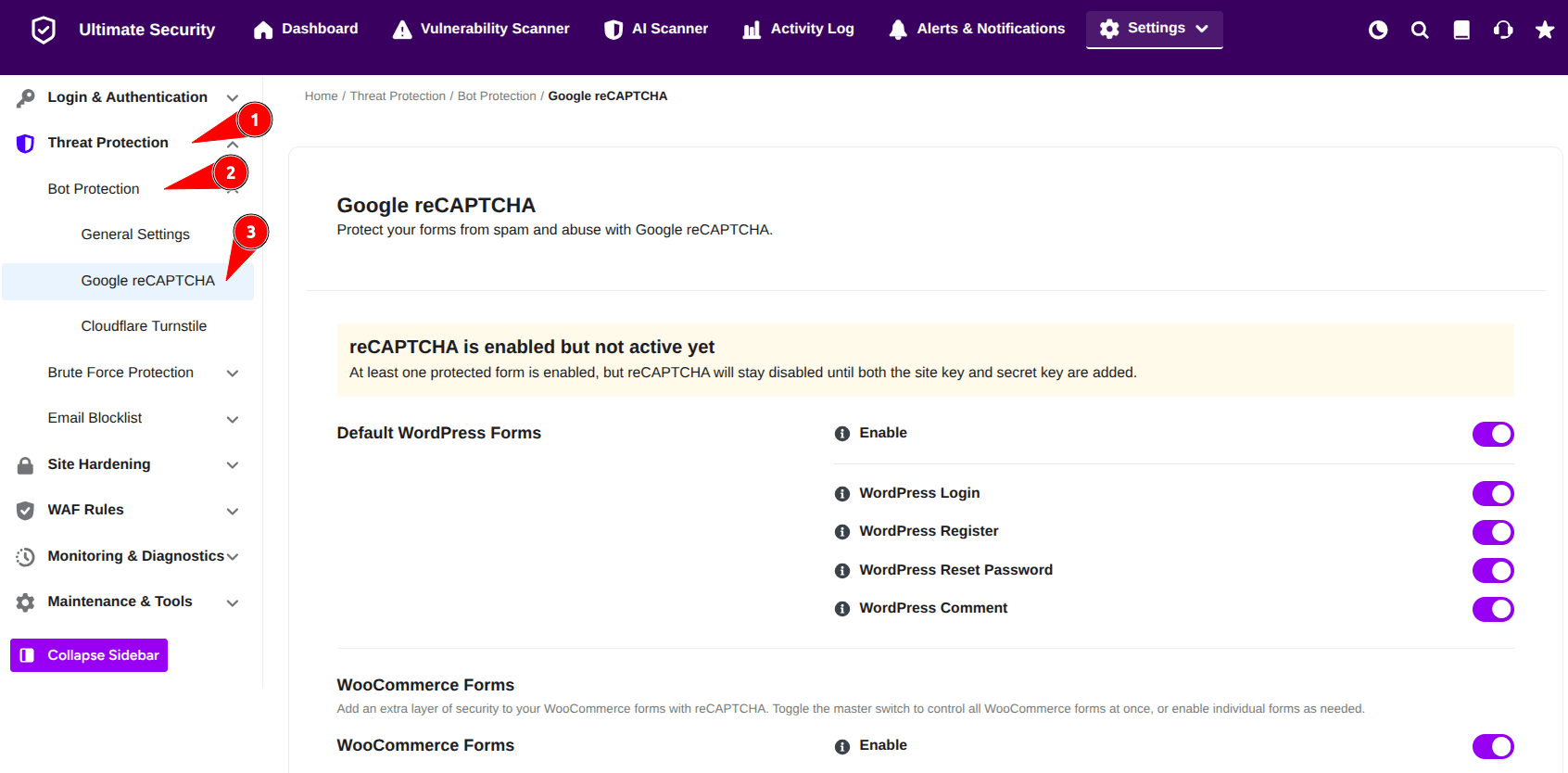Disable the WordPress Login toggle
Screen dimensions: 1568x773
1493,494
